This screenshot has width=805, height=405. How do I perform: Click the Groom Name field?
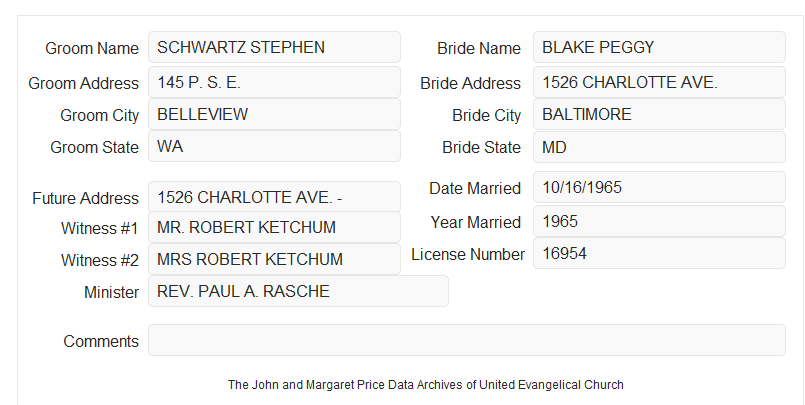[x=274, y=47]
